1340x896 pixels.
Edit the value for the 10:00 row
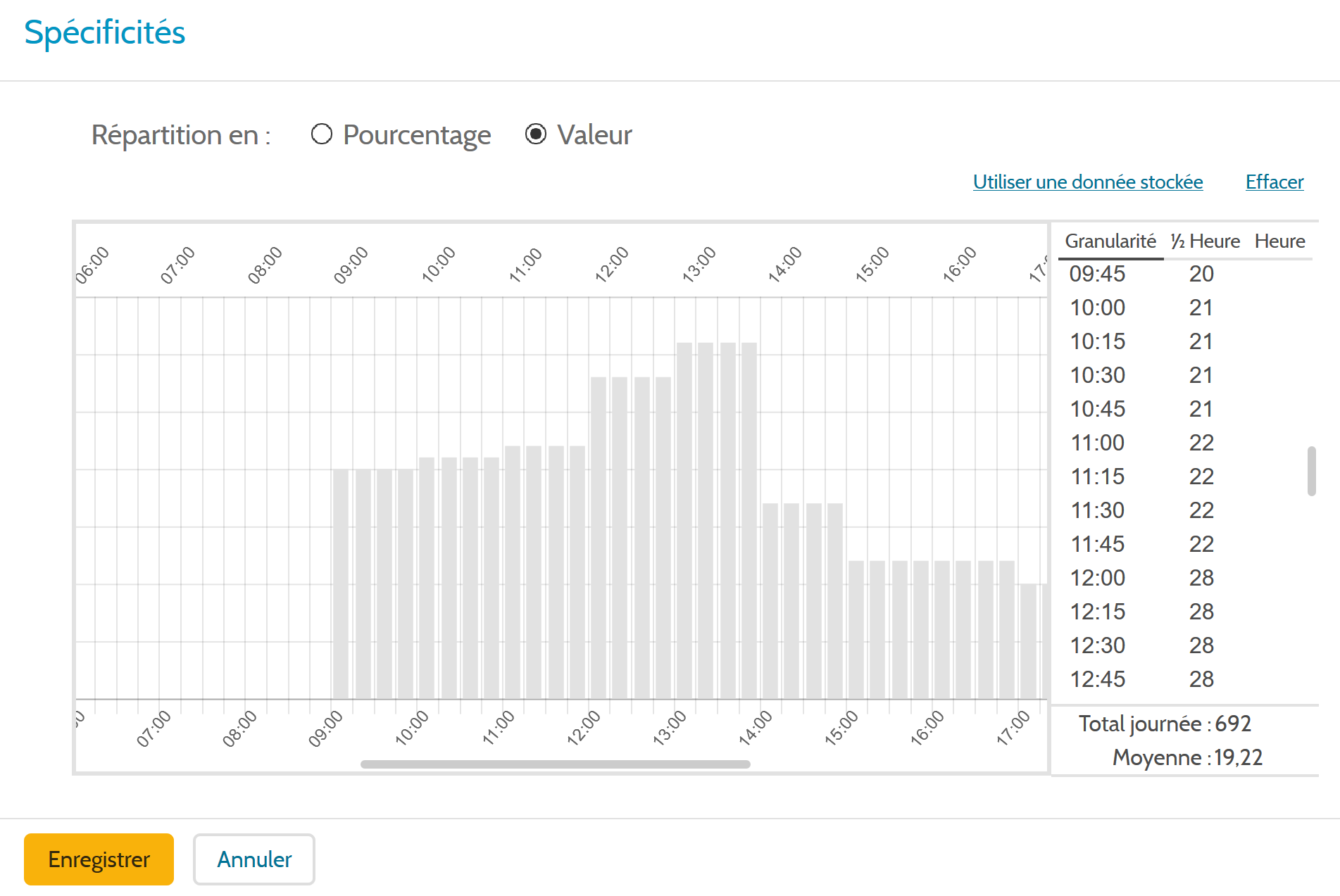coord(1201,308)
